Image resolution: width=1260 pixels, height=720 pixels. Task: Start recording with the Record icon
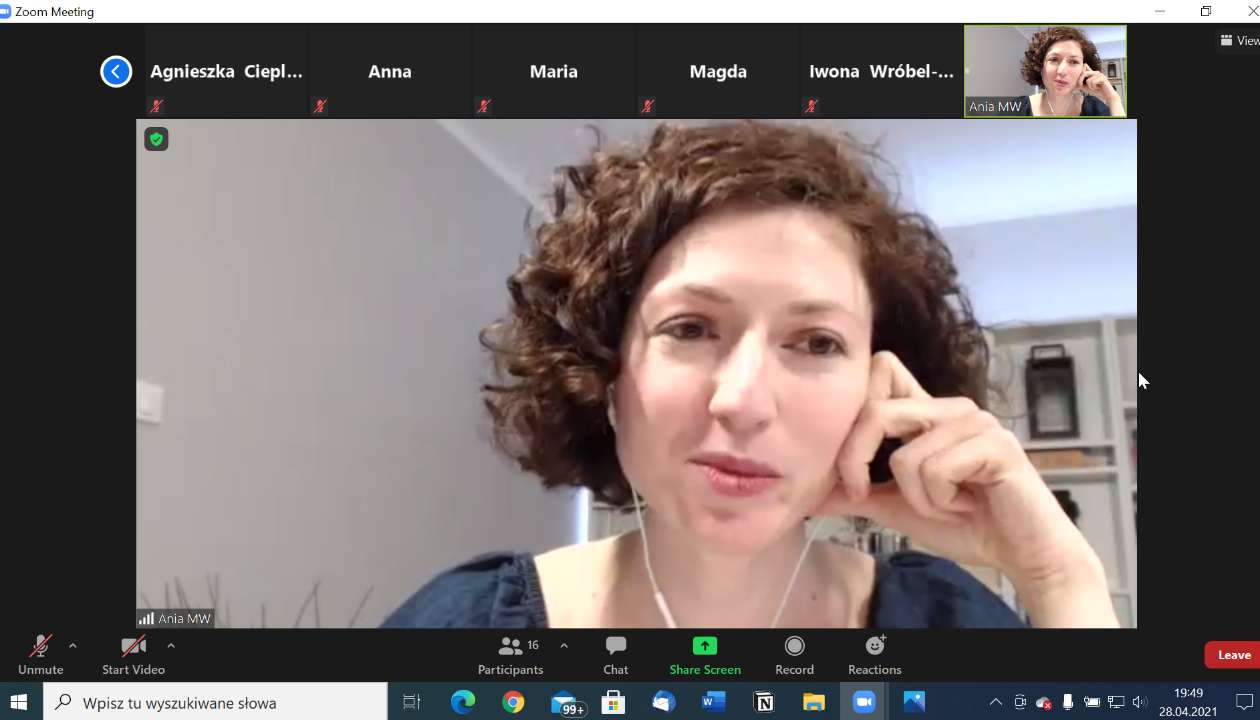794,646
